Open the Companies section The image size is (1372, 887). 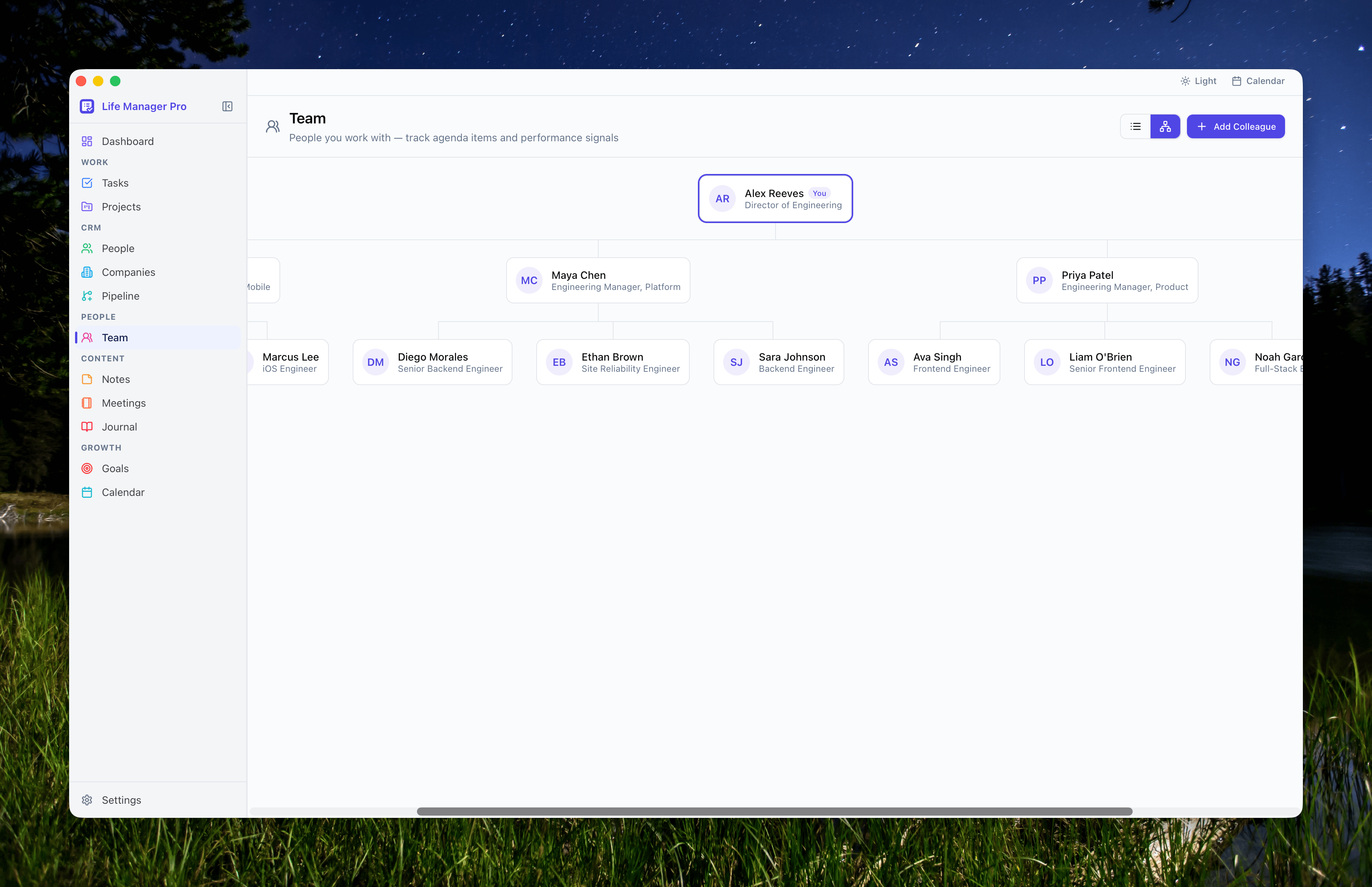pos(158,272)
